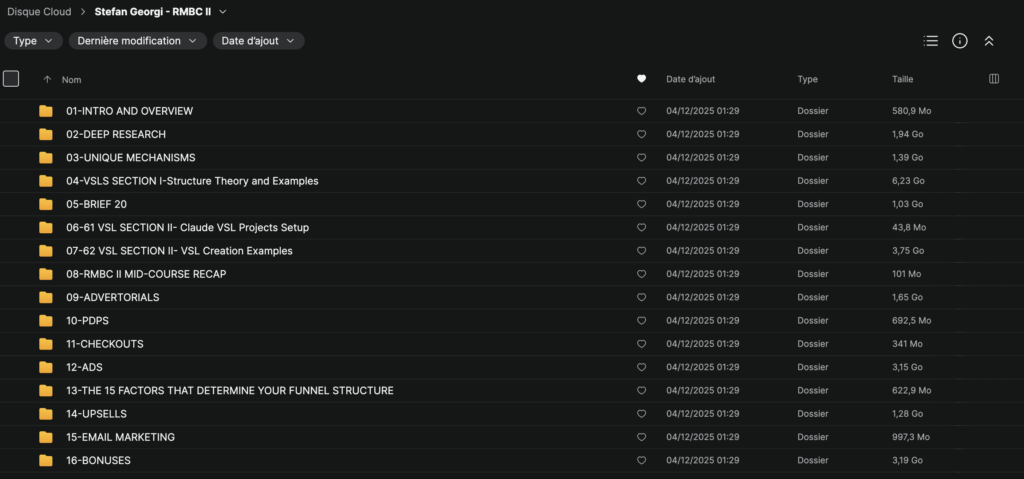The height and width of the screenshot is (479, 1024).
Task: Click folder icon of 12-ADS
Action: pos(46,367)
